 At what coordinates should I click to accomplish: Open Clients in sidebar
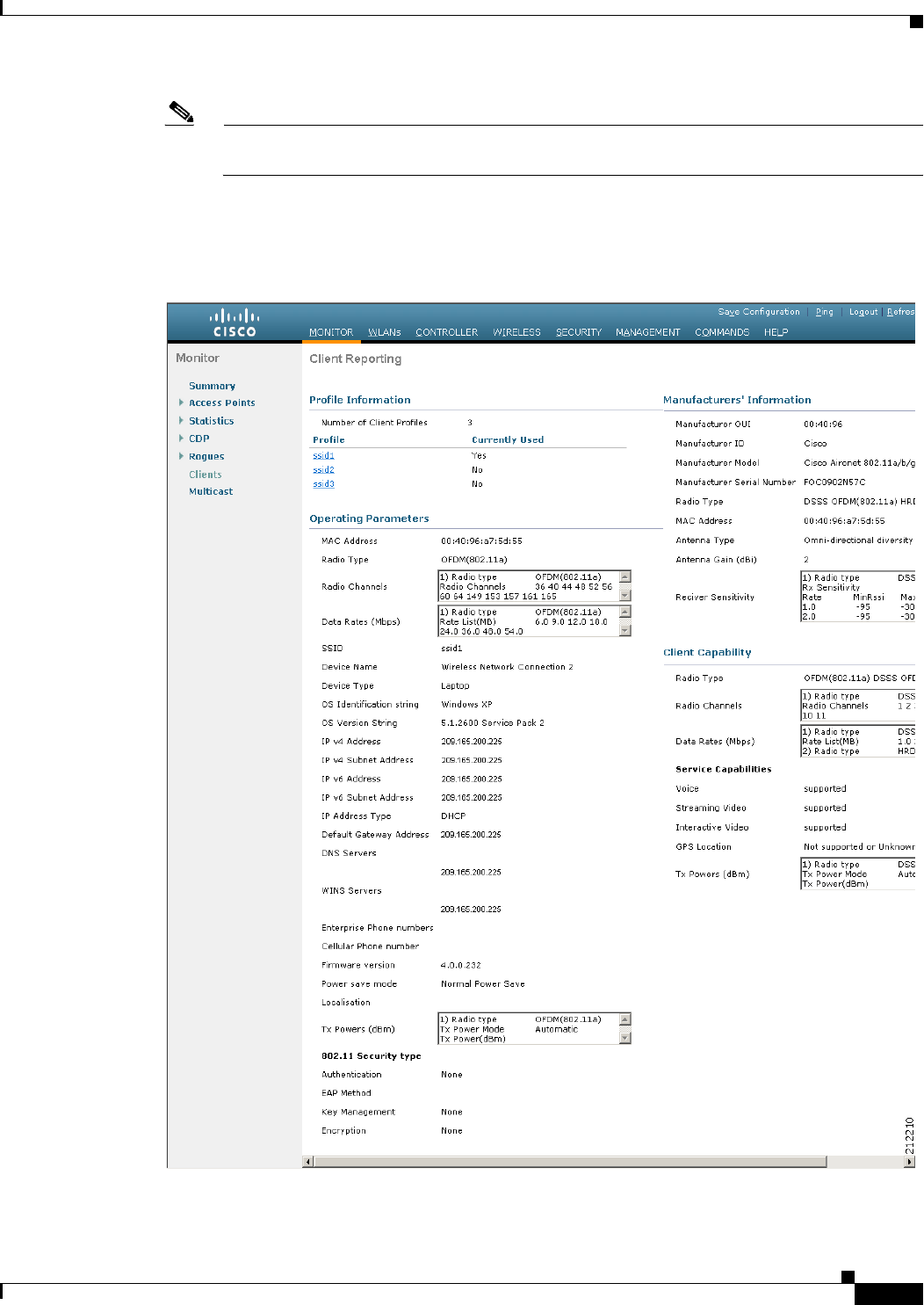[x=205, y=475]
